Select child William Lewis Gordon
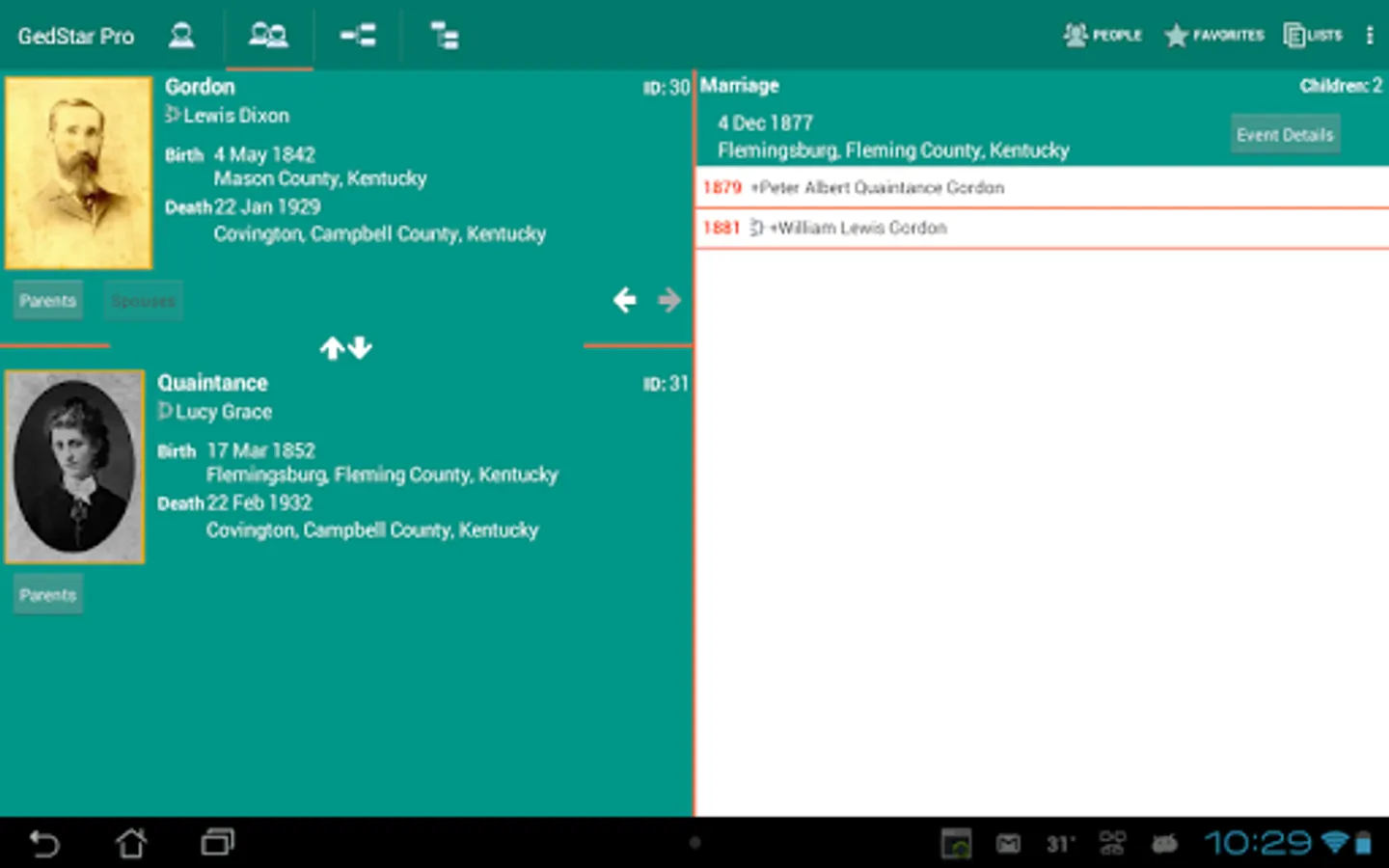Image resolution: width=1389 pixels, height=868 pixels. point(1042,228)
